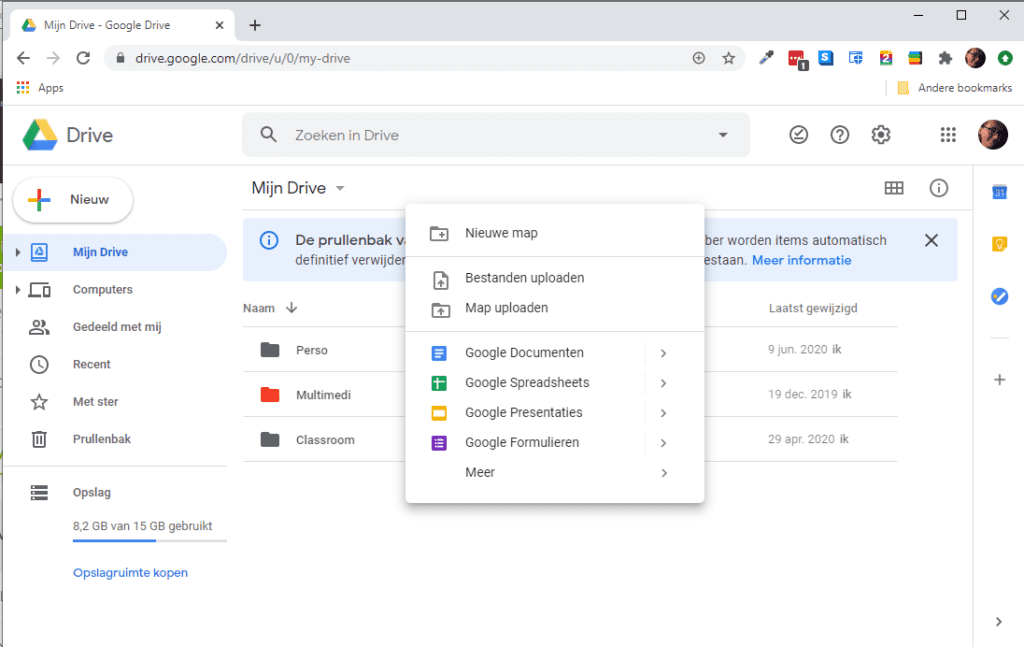Open the Meer informatie link

pos(801,260)
